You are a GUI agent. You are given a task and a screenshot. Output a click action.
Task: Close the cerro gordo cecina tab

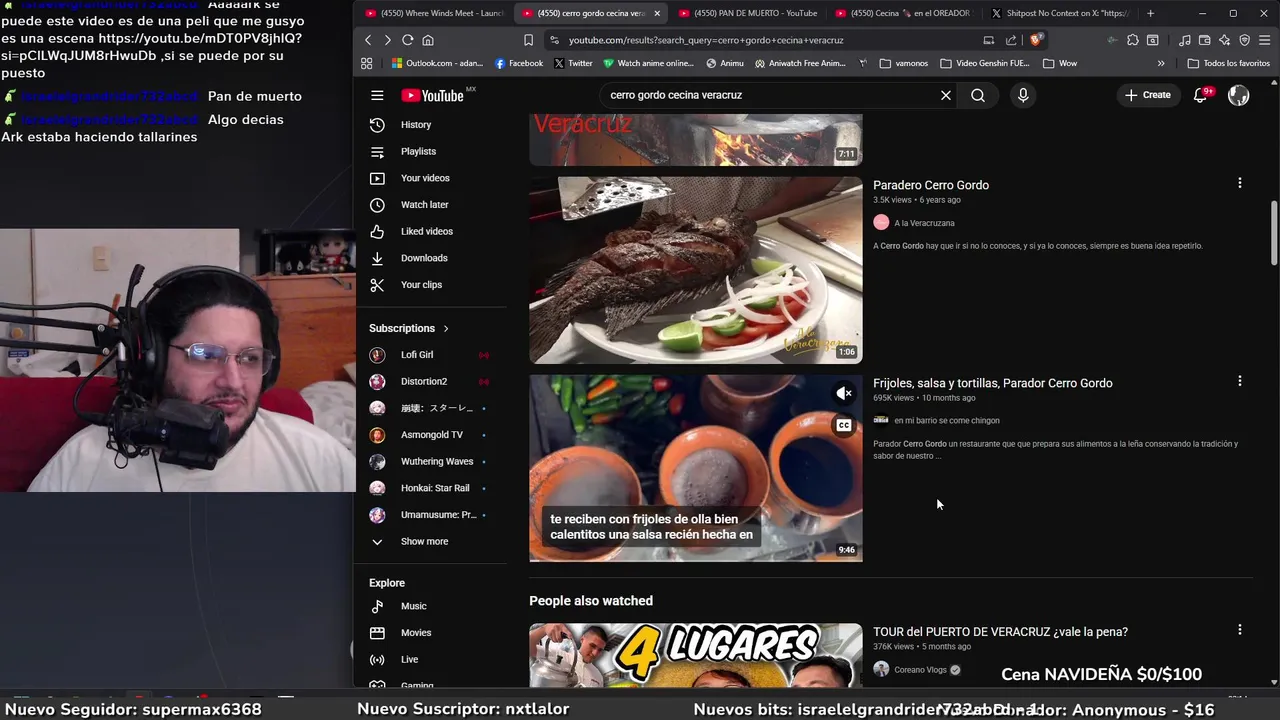click(x=657, y=13)
